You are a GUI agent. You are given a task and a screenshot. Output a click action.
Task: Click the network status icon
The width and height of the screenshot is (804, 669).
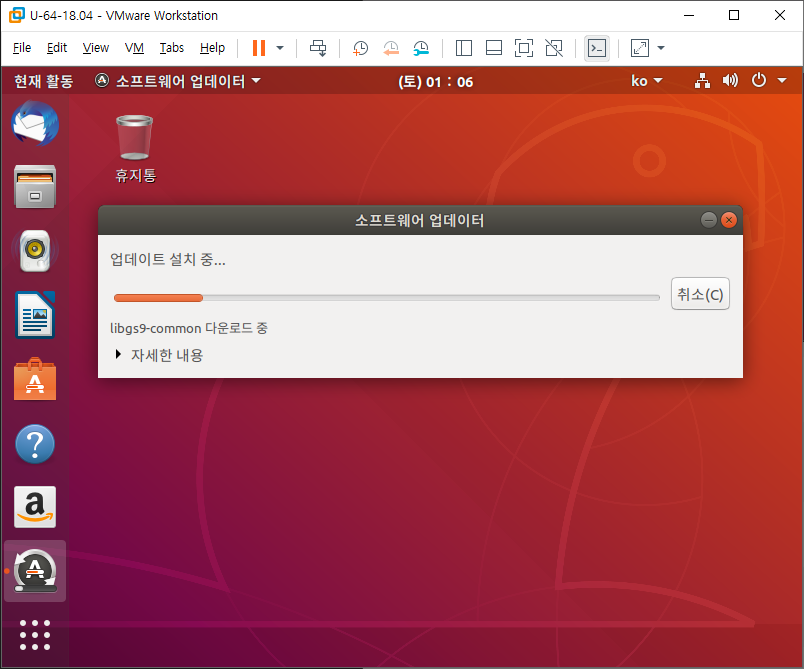pos(702,80)
